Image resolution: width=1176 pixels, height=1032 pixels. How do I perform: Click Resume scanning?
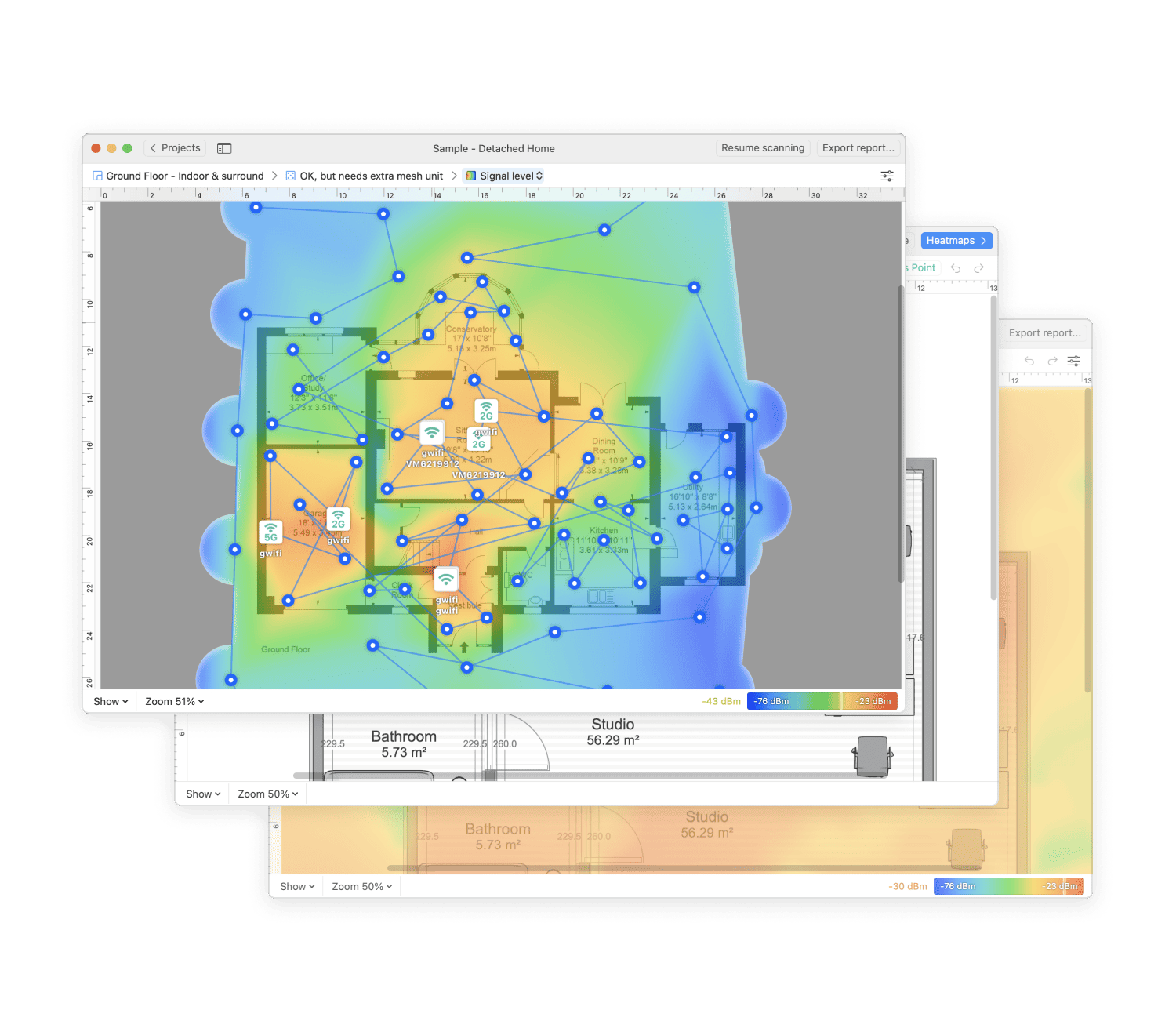point(763,148)
